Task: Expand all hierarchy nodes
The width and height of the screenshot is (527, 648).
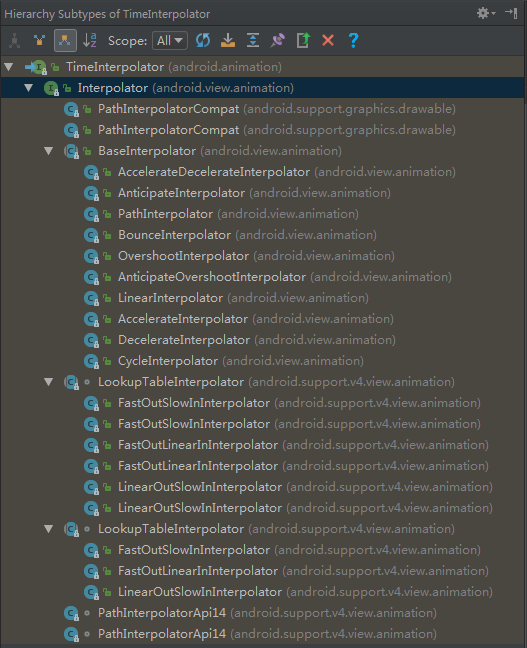Action: [253, 40]
